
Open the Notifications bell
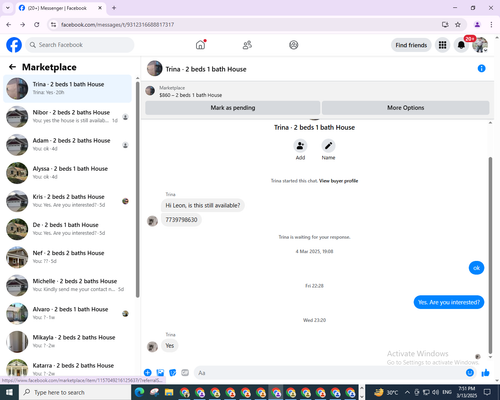tap(461, 45)
